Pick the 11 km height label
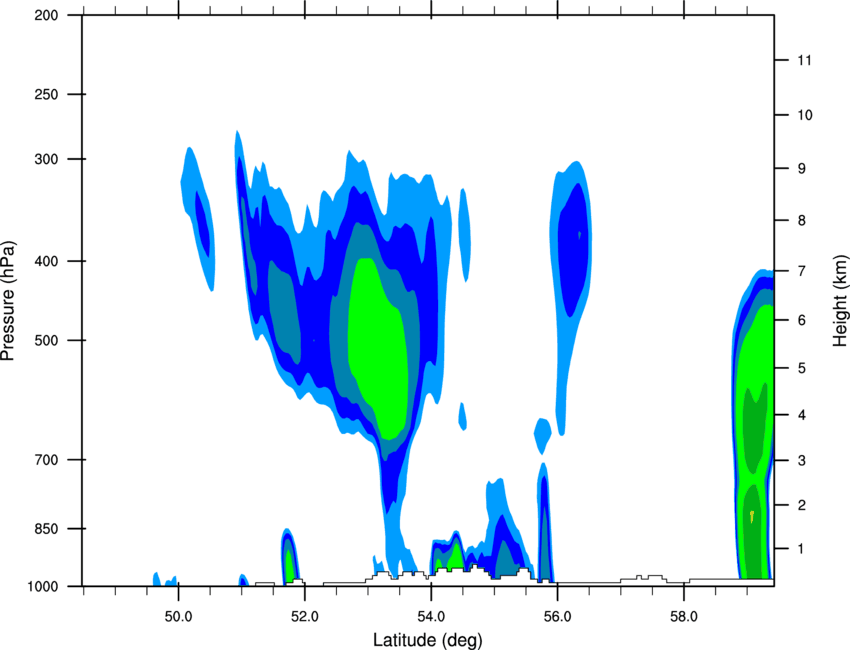Screen dimensions: 850x650 click(x=805, y=60)
